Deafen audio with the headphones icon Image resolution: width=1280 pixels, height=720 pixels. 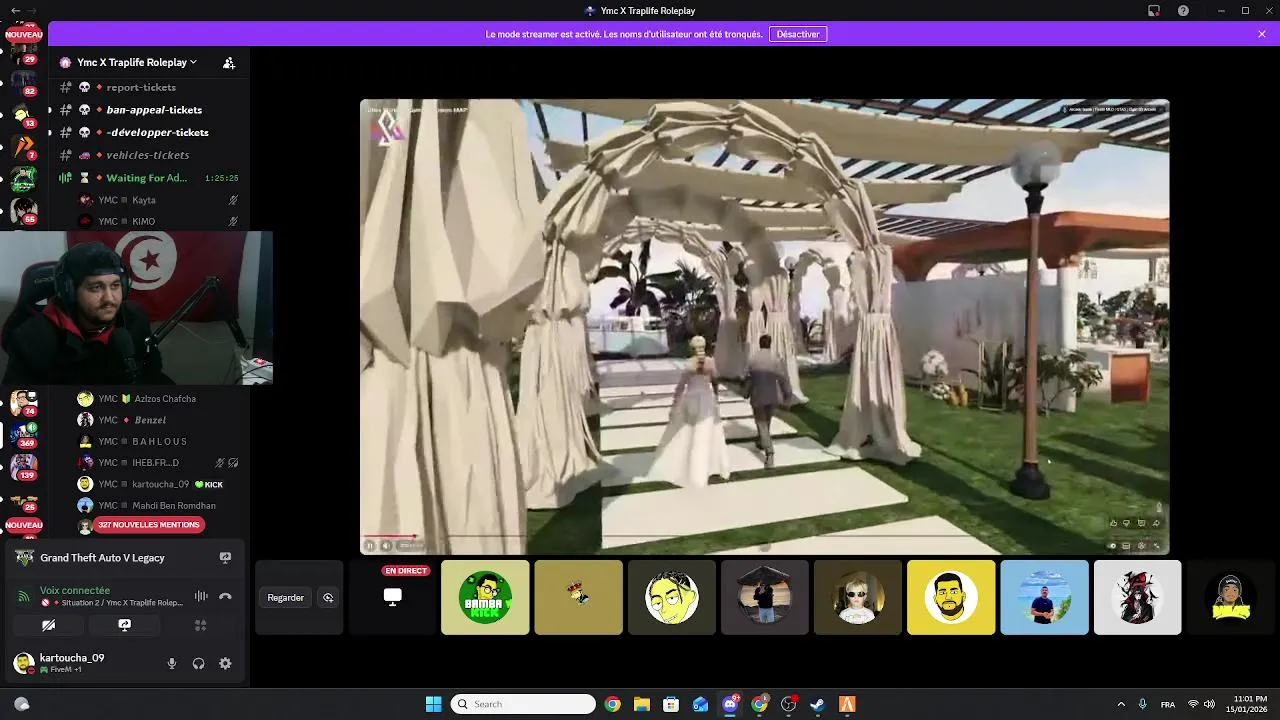[198, 663]
